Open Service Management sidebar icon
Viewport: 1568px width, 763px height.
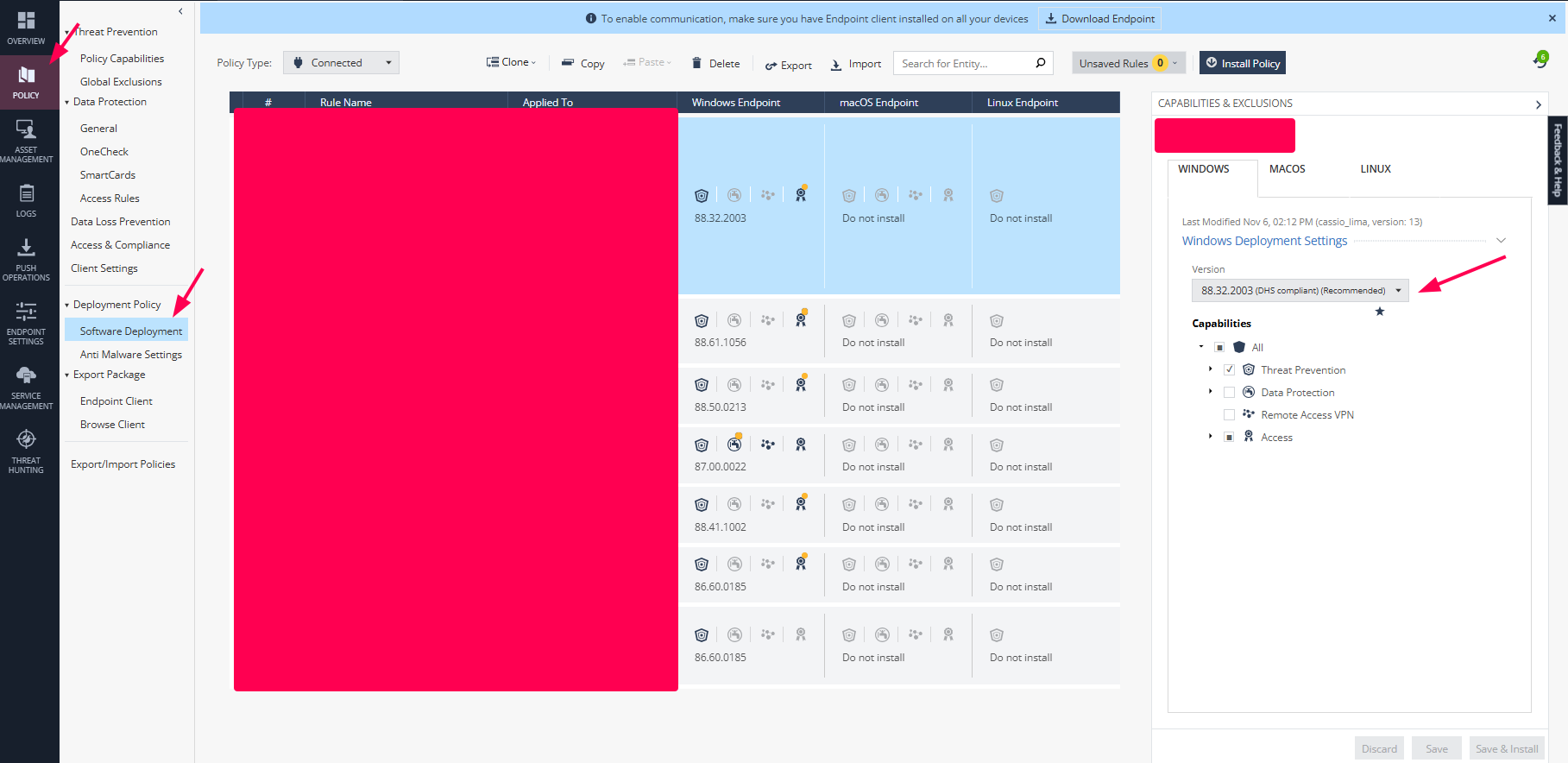(26, 375)
